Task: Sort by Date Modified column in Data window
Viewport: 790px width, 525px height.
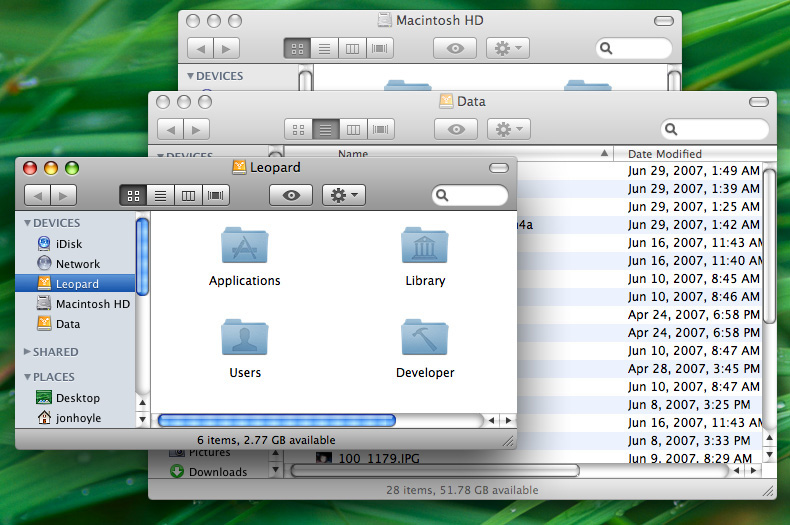Action: [x=688, y=154]
